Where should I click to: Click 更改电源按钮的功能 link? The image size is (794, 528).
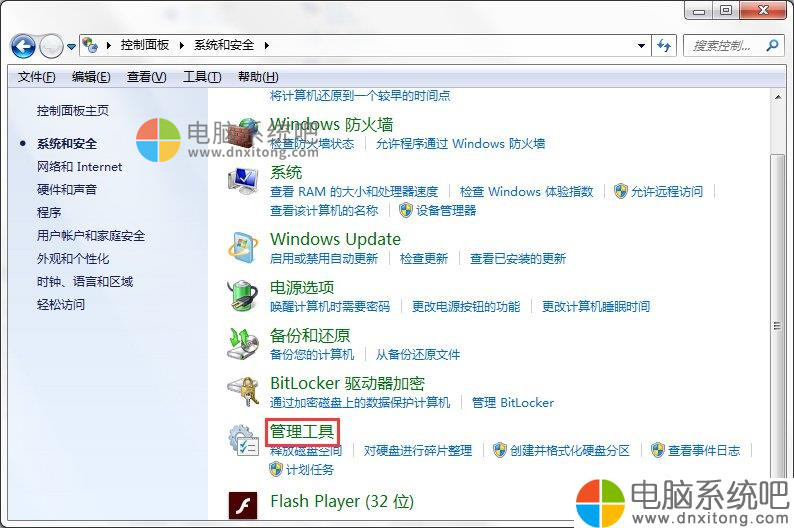[466, 307]
